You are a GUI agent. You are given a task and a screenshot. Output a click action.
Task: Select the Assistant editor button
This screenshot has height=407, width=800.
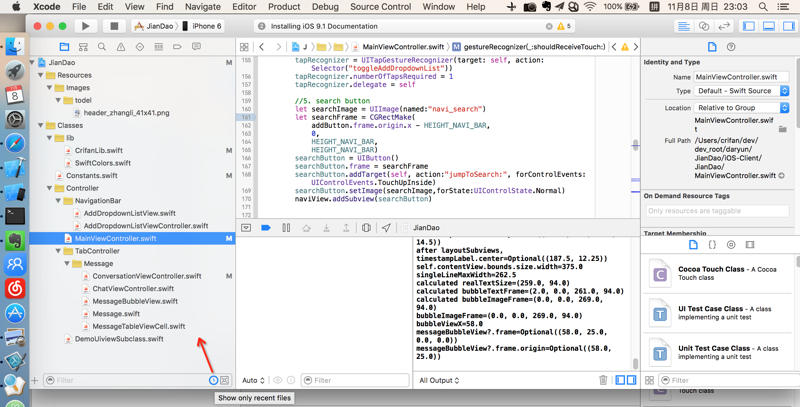point(704,26)
